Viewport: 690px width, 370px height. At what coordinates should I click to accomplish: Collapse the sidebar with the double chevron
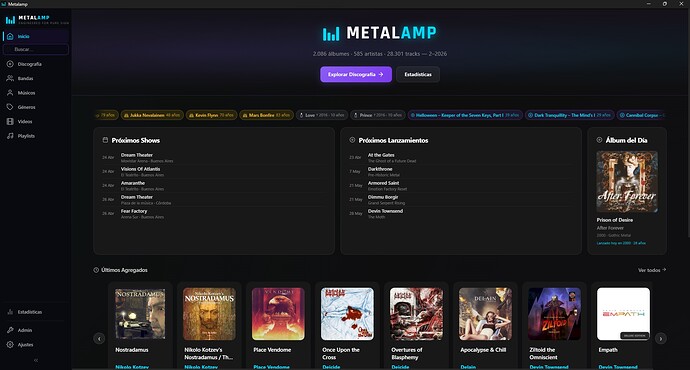tap(36, 360)
